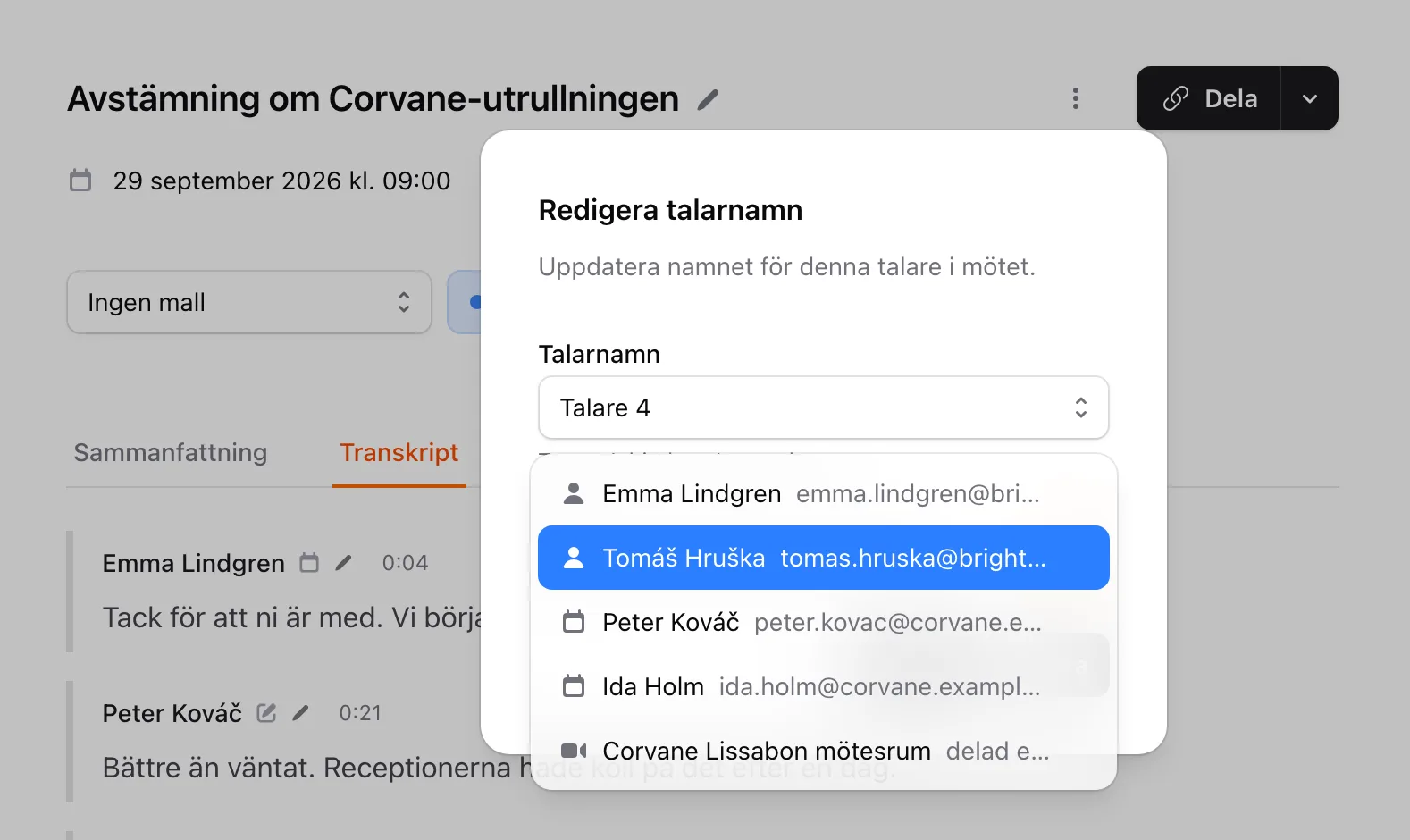Edit the meeting title with the pencil icon
Viewport: 1410px width, 840px height.
[709, 99]
